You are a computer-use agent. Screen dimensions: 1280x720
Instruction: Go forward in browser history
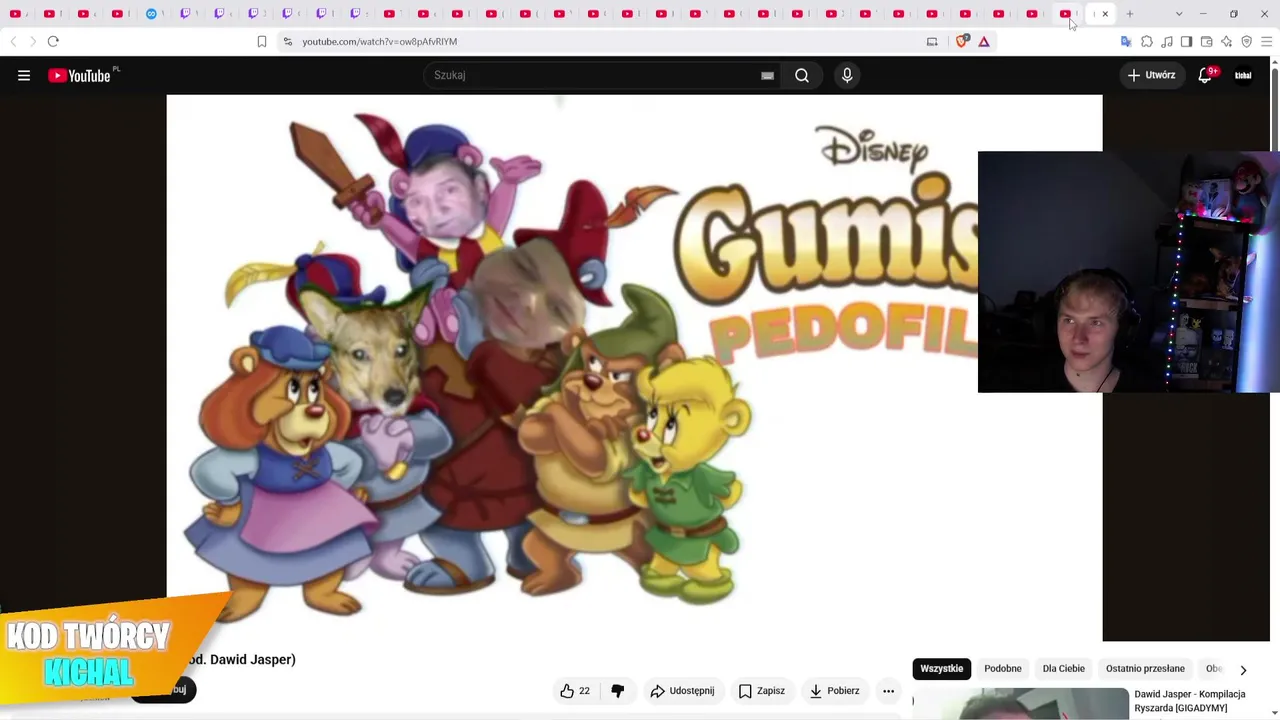pos(32,41)
